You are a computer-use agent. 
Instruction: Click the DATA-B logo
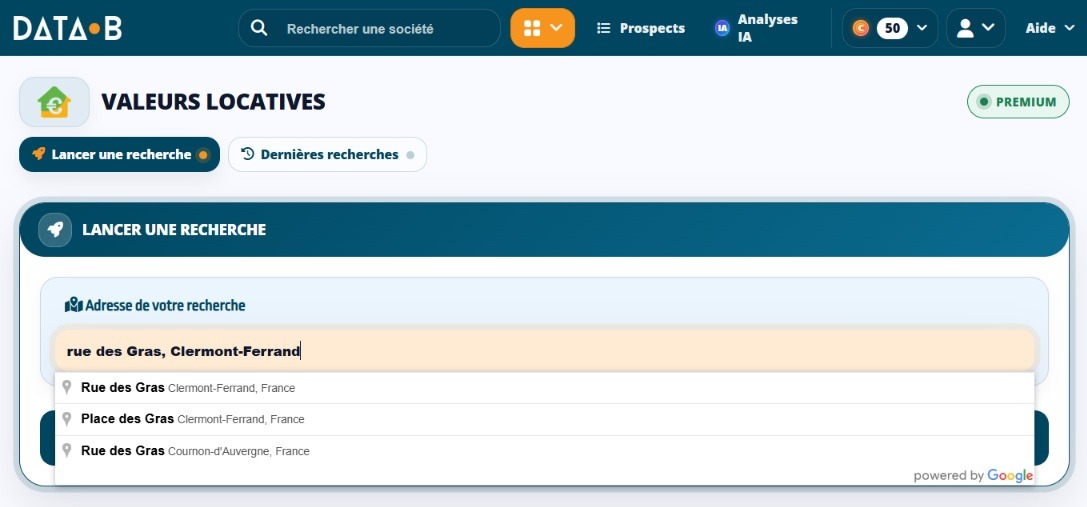pyautogui.click(x=67, y=28)
